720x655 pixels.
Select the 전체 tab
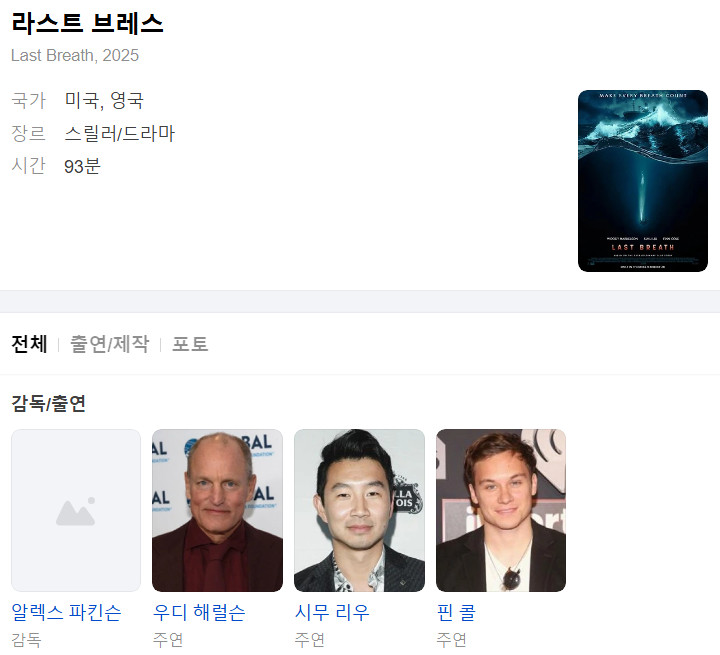click(x=29, y=344)
